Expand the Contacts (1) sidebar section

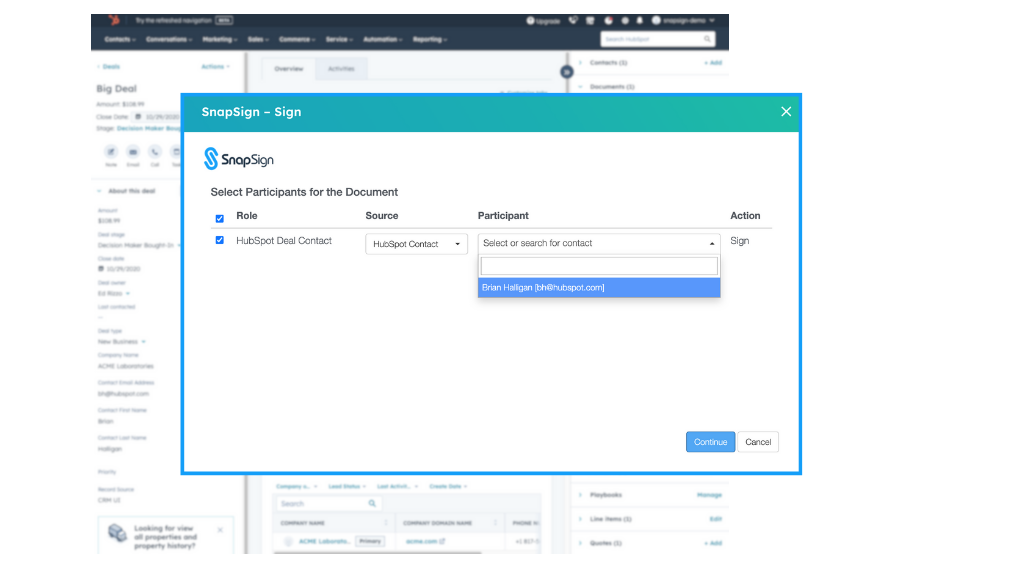coord(580,63)
